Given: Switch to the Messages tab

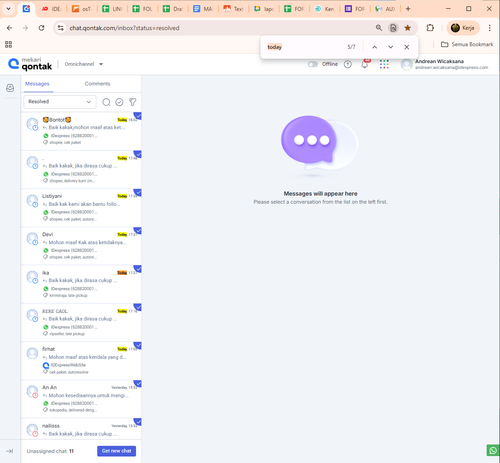Looking at the screenshot, I should (x=37, y=84).
